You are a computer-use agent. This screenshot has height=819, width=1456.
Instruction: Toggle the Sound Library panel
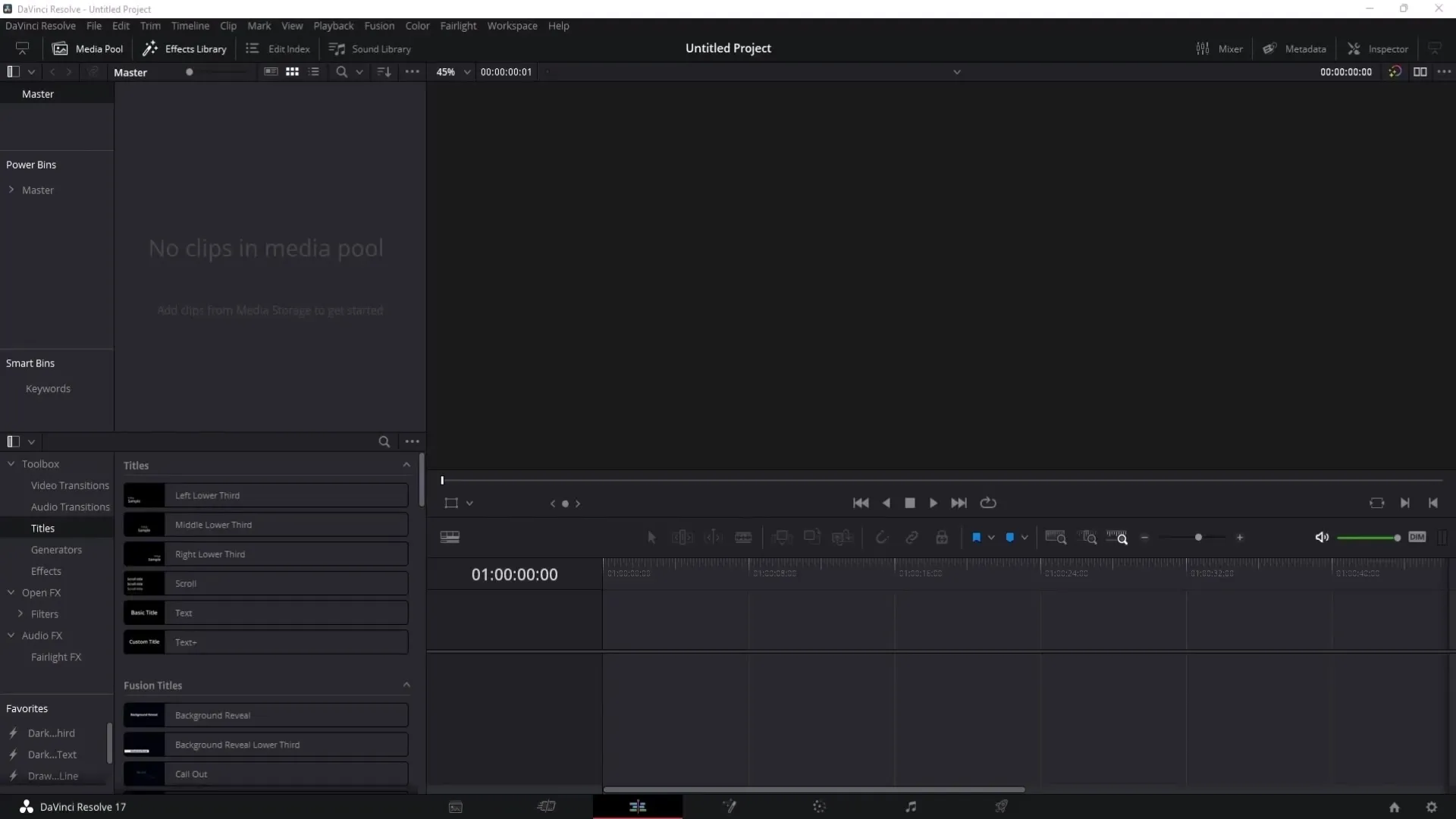pos(370,49)
